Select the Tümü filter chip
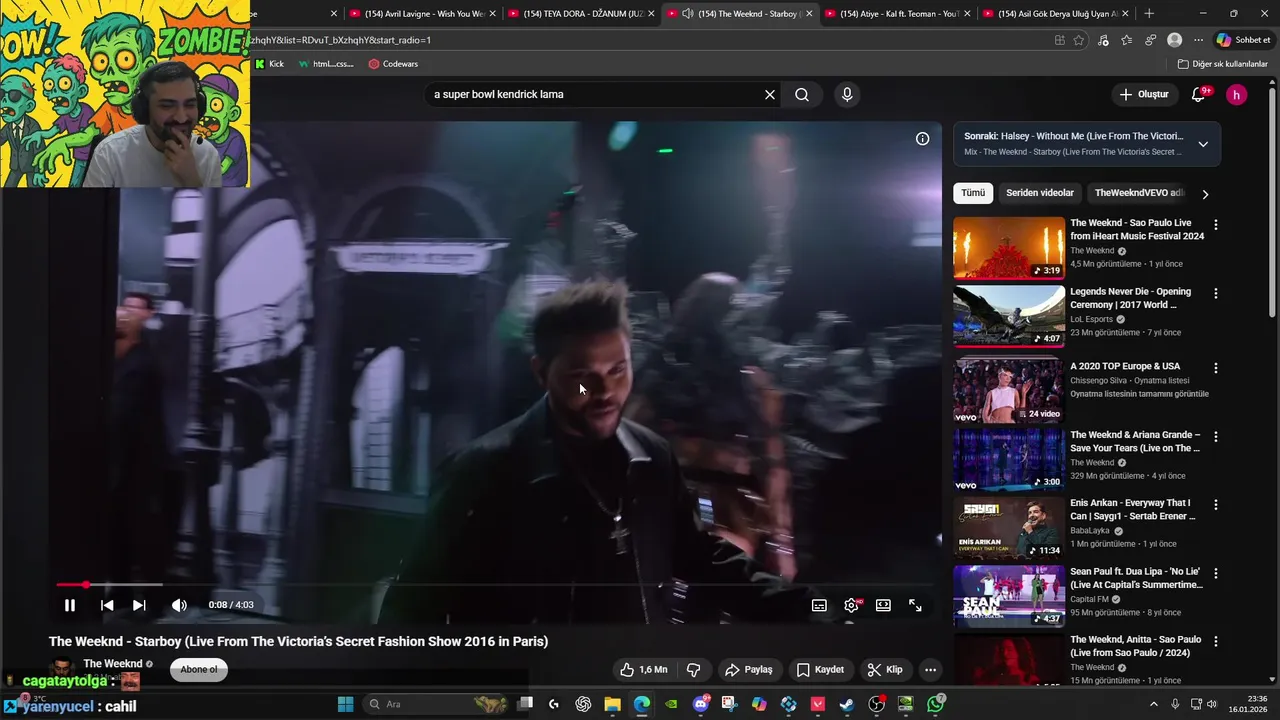 click(973, 193)
